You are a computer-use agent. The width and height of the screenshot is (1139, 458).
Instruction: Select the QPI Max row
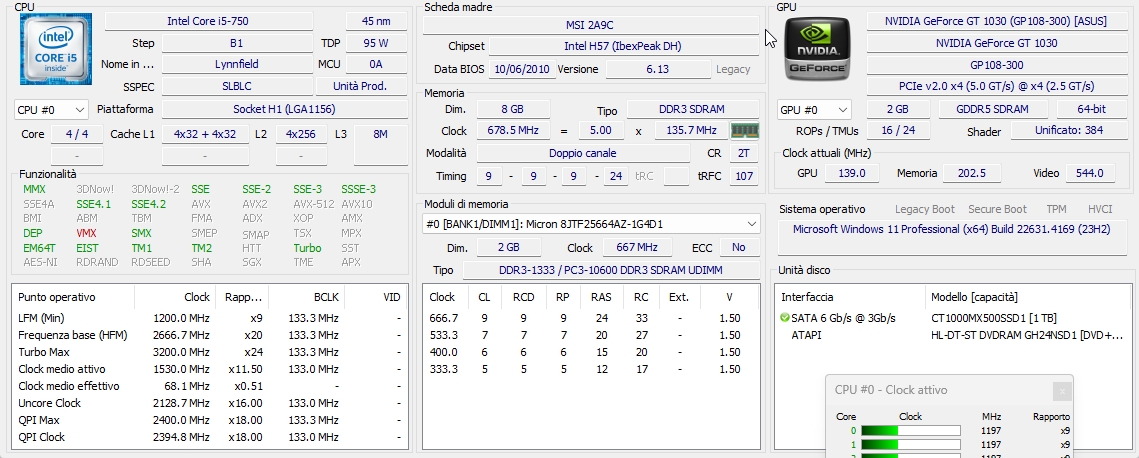coord(209,420)
